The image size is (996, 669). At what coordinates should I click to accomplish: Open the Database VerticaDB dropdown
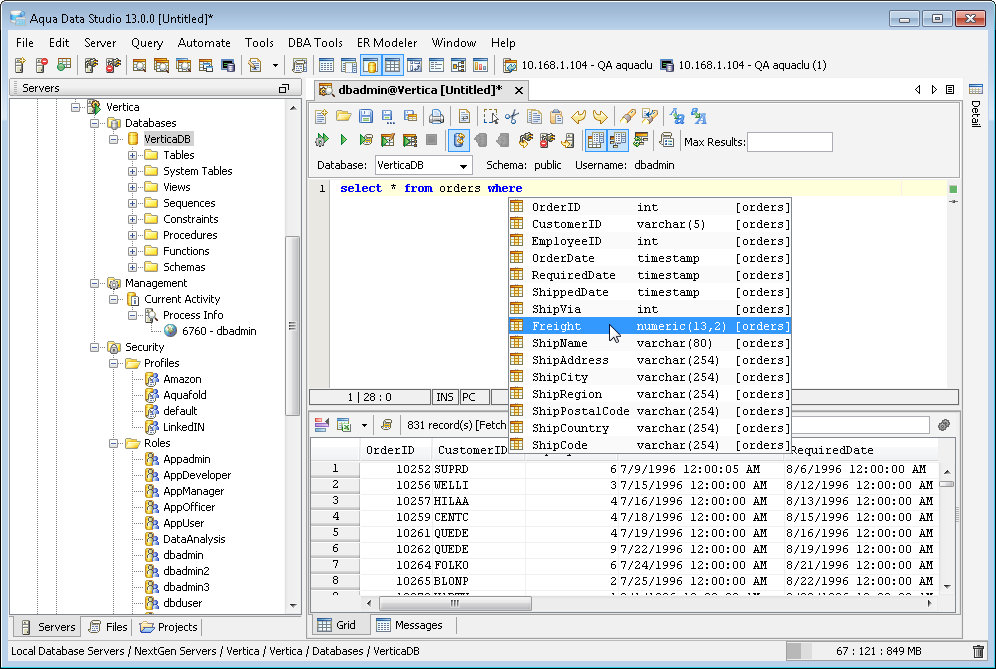tap(423, 165)
